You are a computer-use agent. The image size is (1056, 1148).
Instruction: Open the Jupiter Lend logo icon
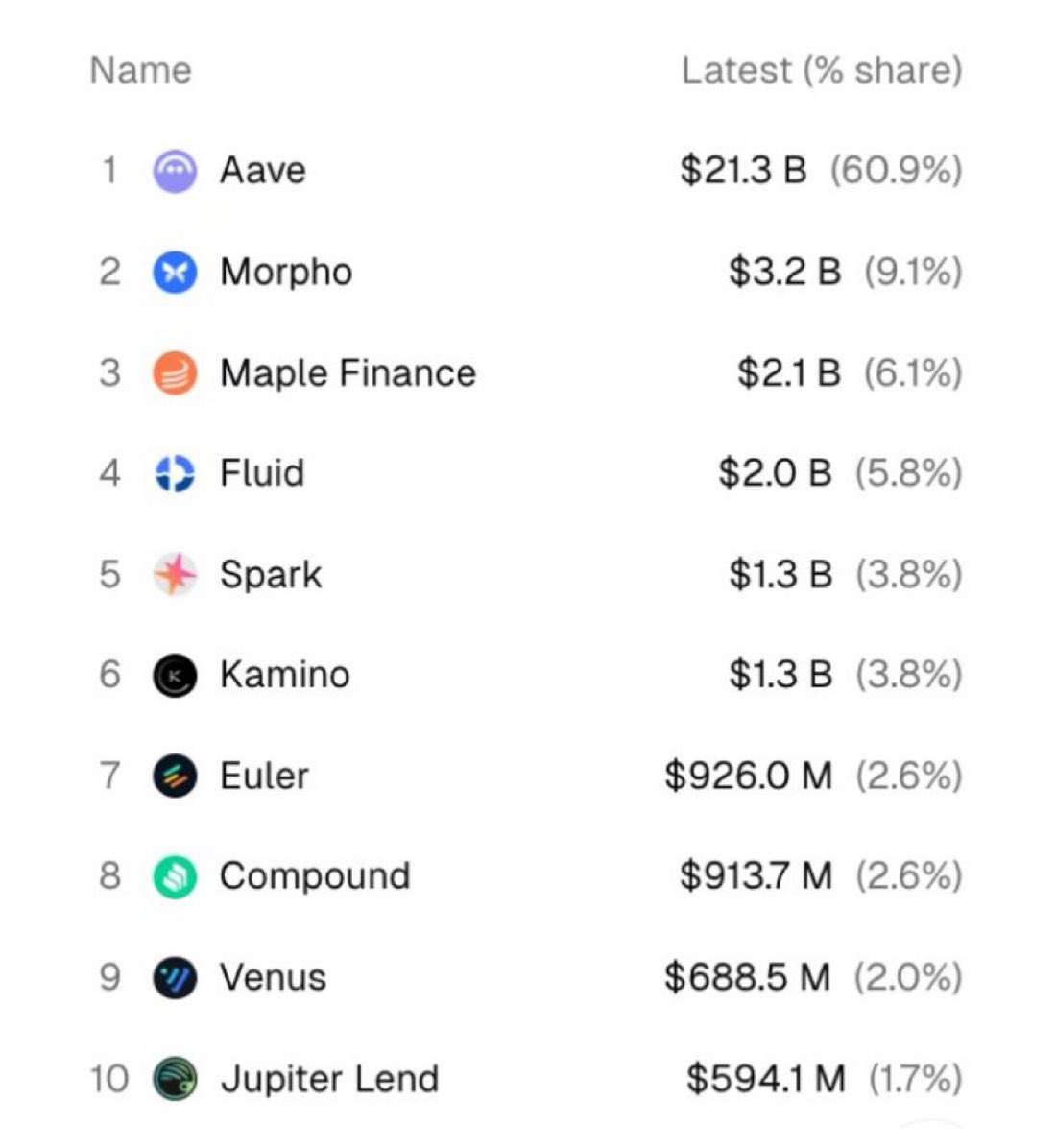click(175, 1079)
